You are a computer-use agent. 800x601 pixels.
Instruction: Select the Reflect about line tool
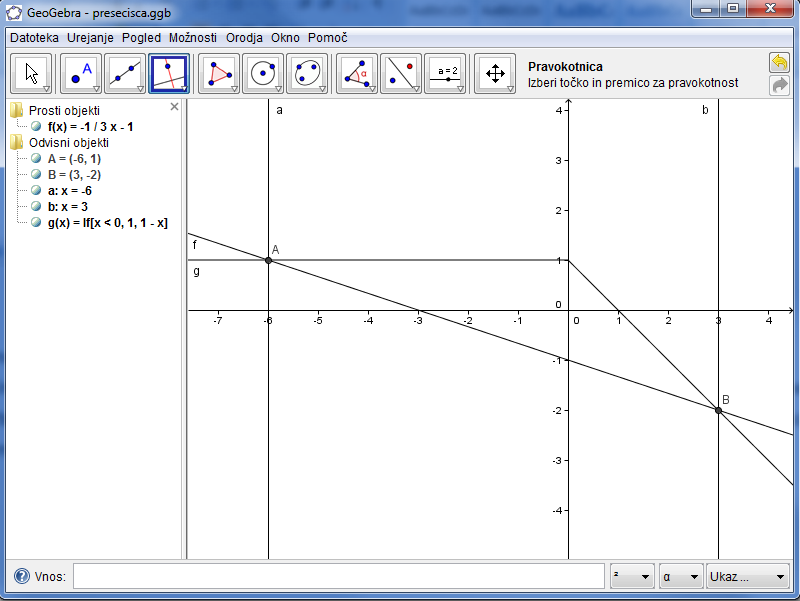(x=401, y=73)
